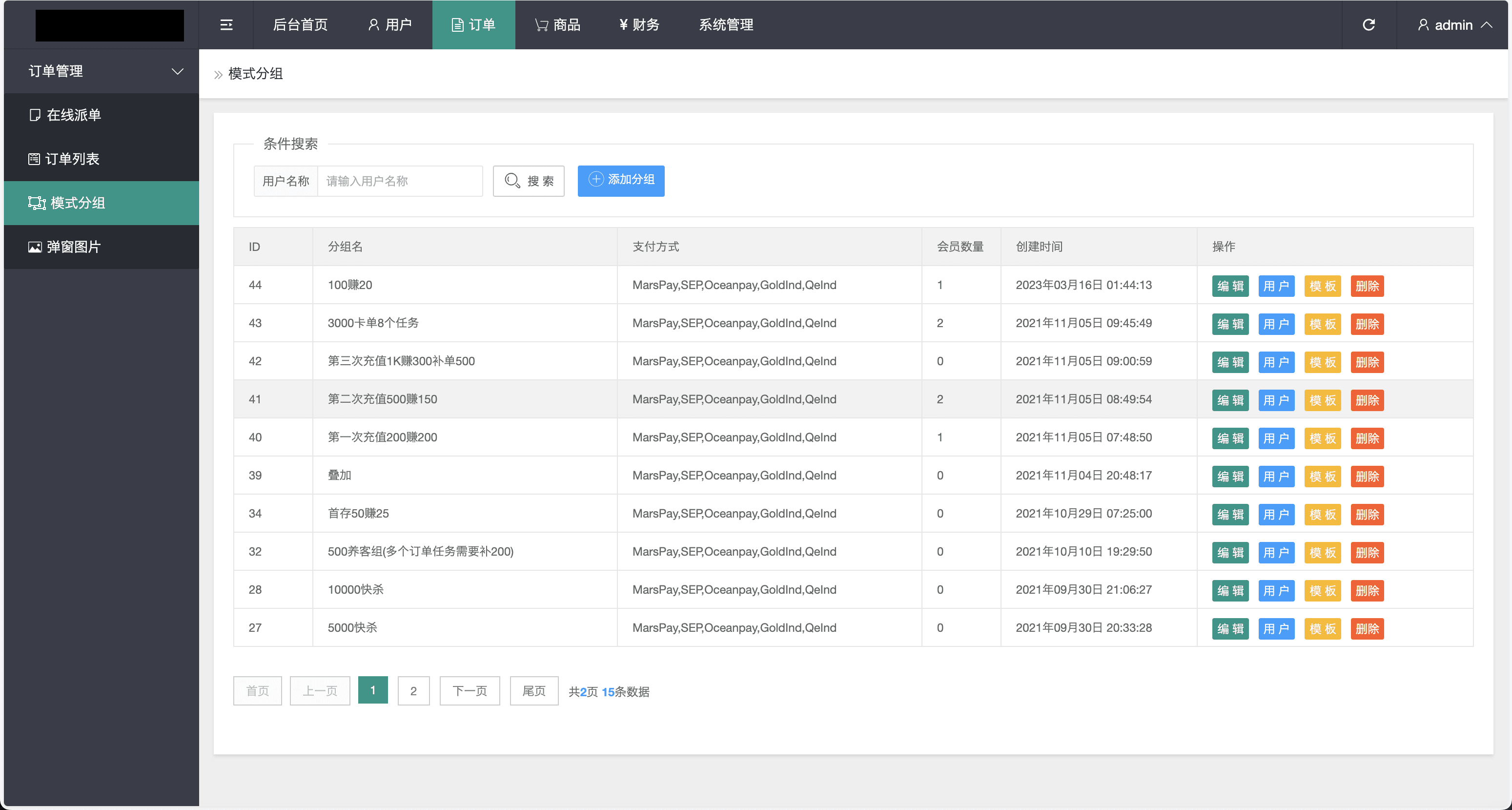Click the refresh icon in top bar

tap(1368, 25)
